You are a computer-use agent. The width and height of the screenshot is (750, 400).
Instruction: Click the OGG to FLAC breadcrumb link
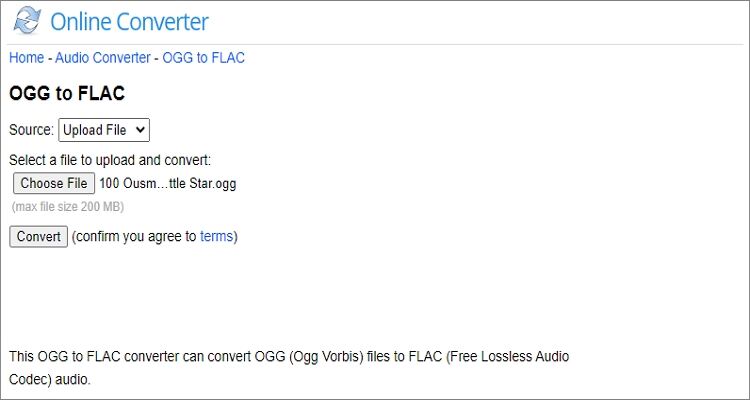coord(203,58)
